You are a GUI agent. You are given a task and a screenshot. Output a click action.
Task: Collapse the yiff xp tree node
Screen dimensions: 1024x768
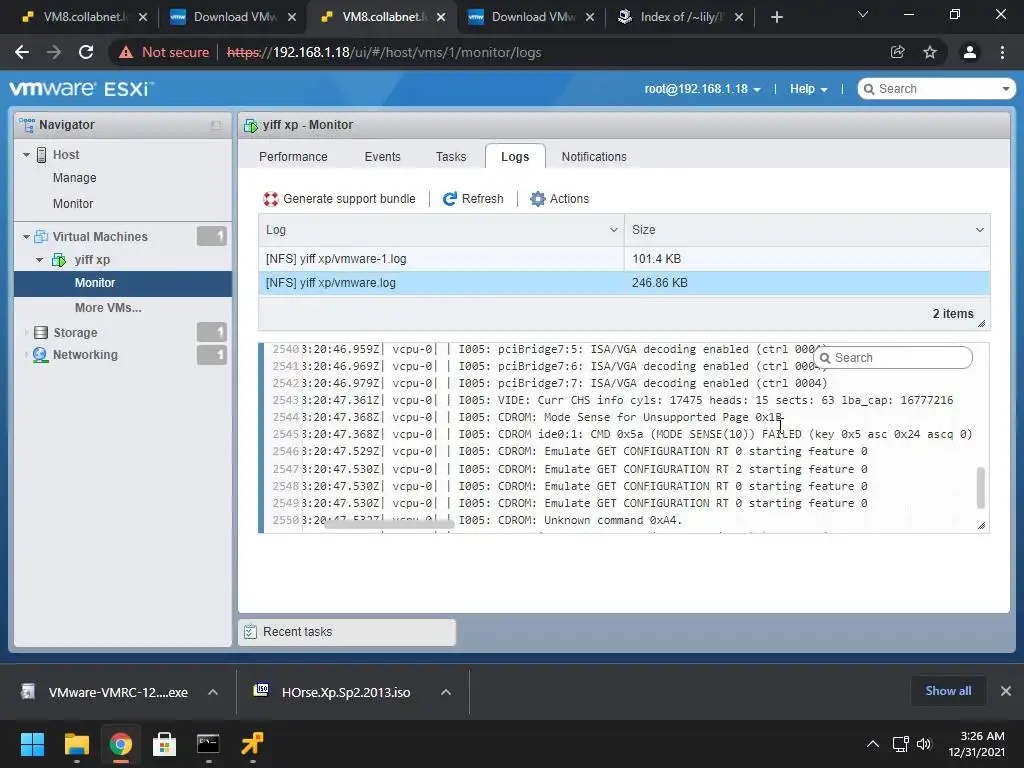tap(39, 260)
